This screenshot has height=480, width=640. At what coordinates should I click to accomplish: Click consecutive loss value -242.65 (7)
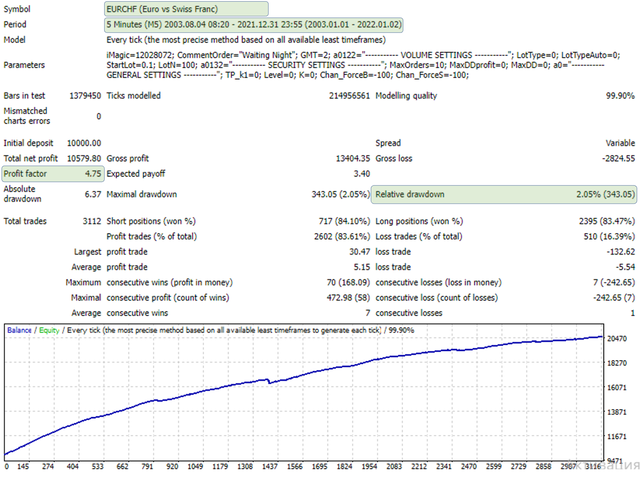point(614,298)
